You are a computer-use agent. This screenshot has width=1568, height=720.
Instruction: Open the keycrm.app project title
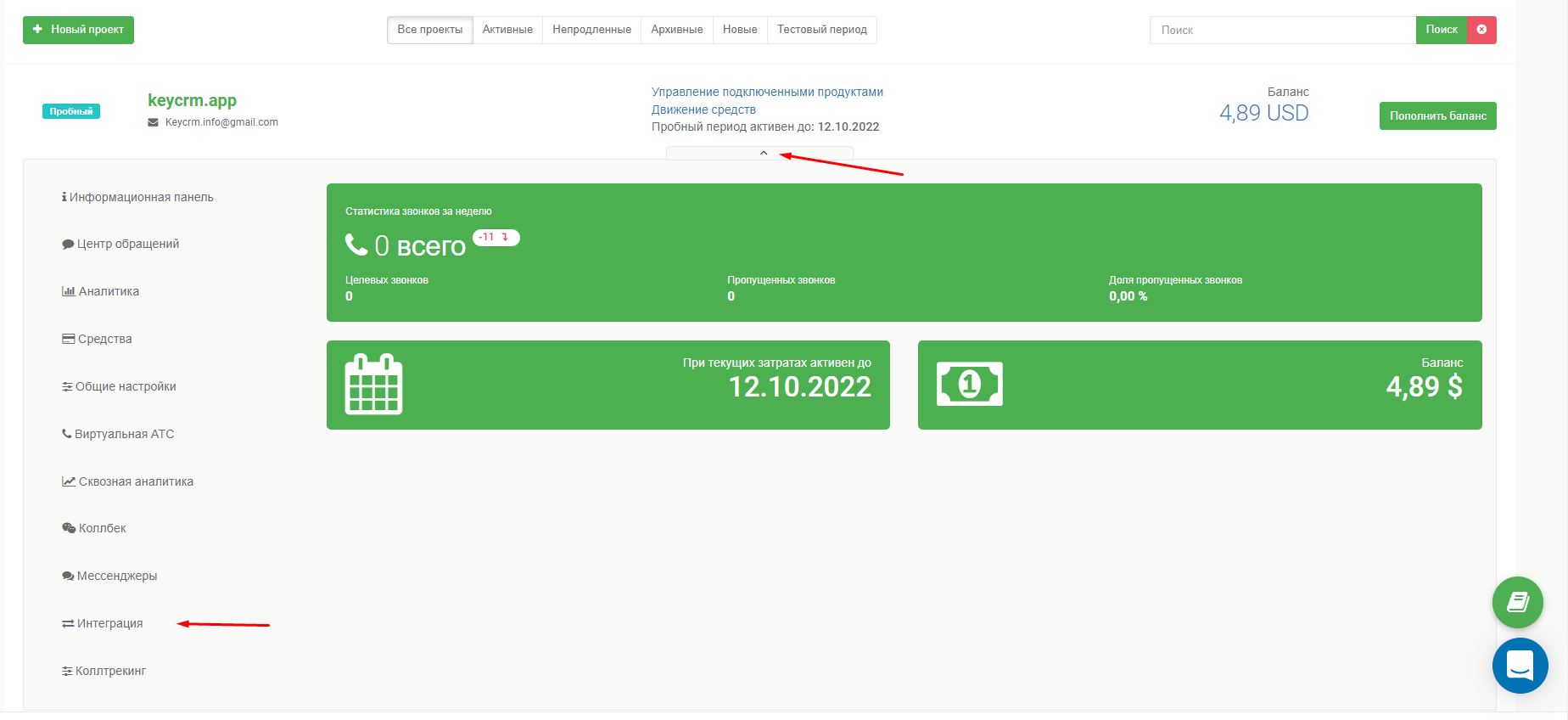192,100
